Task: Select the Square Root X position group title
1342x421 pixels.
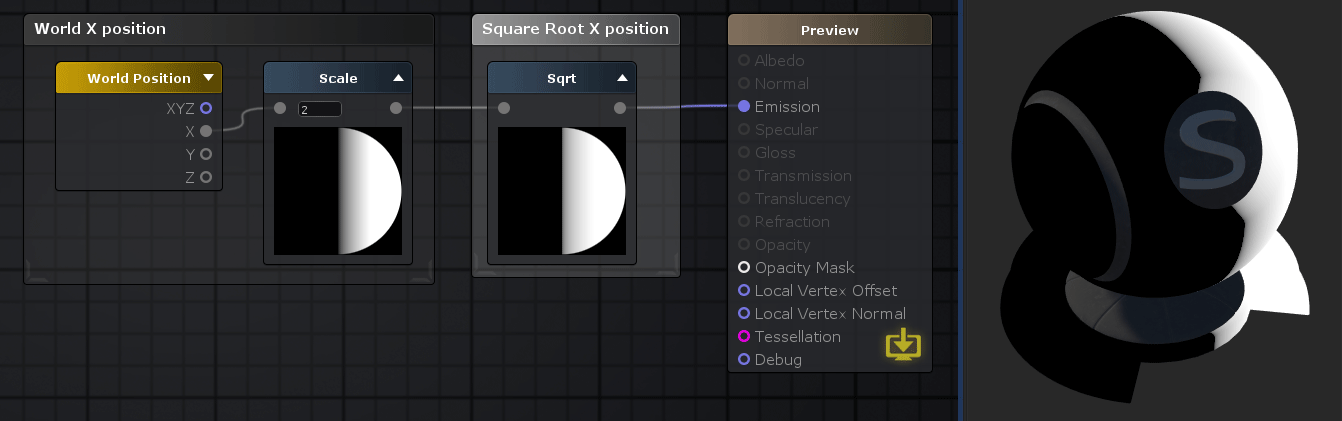Action: click(x=575, y=29)
